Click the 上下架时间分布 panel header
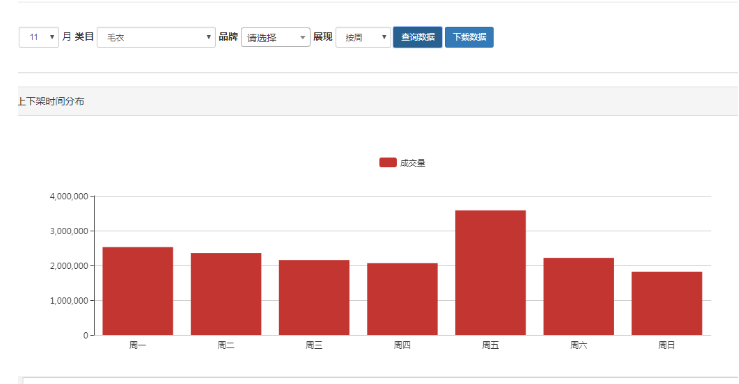Image resolution: width=739 pixels, height=384 pixels. [x=378, y=101]
